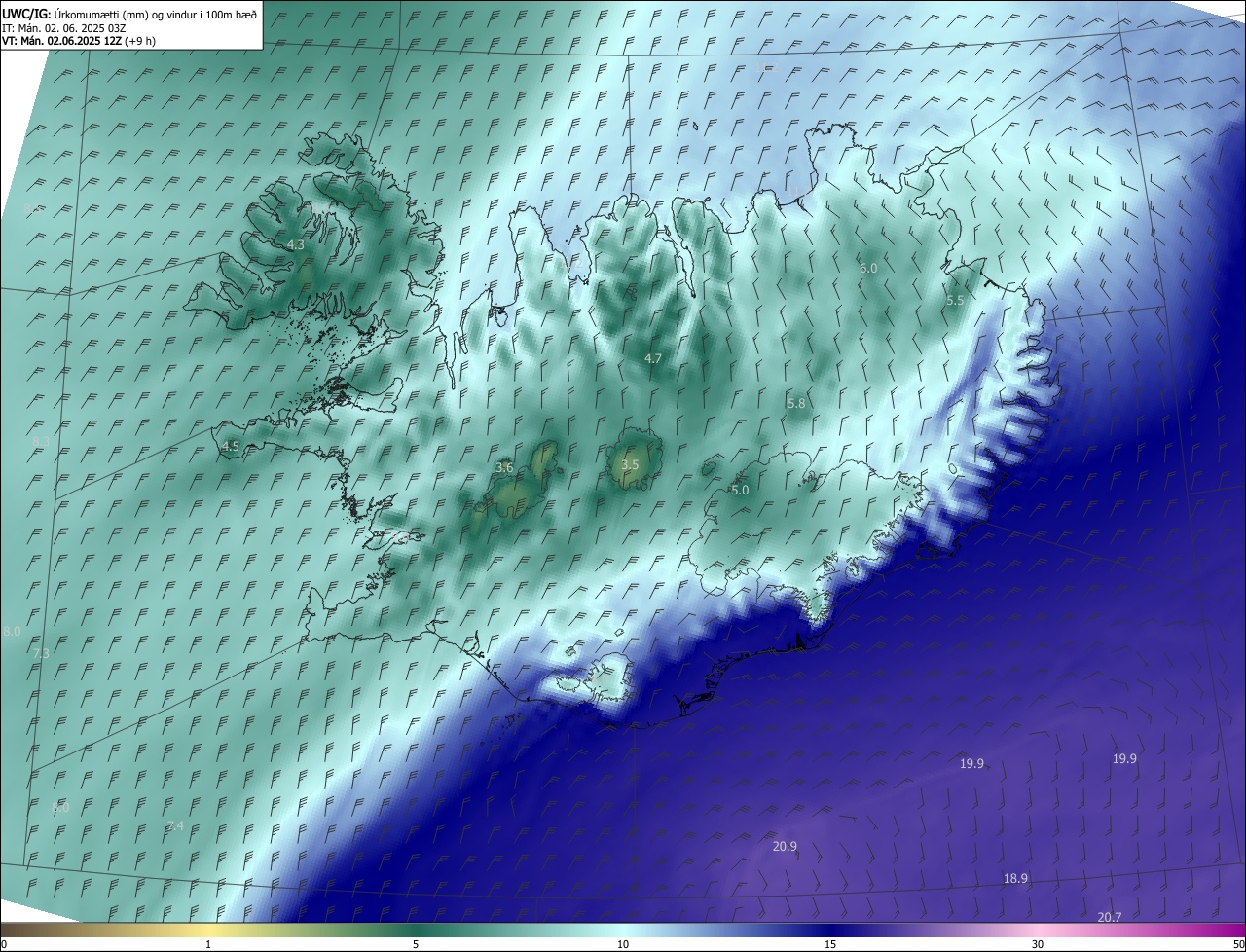Click the 7.3 value label
The width and height of the screenshot is (1246, 952).
(41, 653)
